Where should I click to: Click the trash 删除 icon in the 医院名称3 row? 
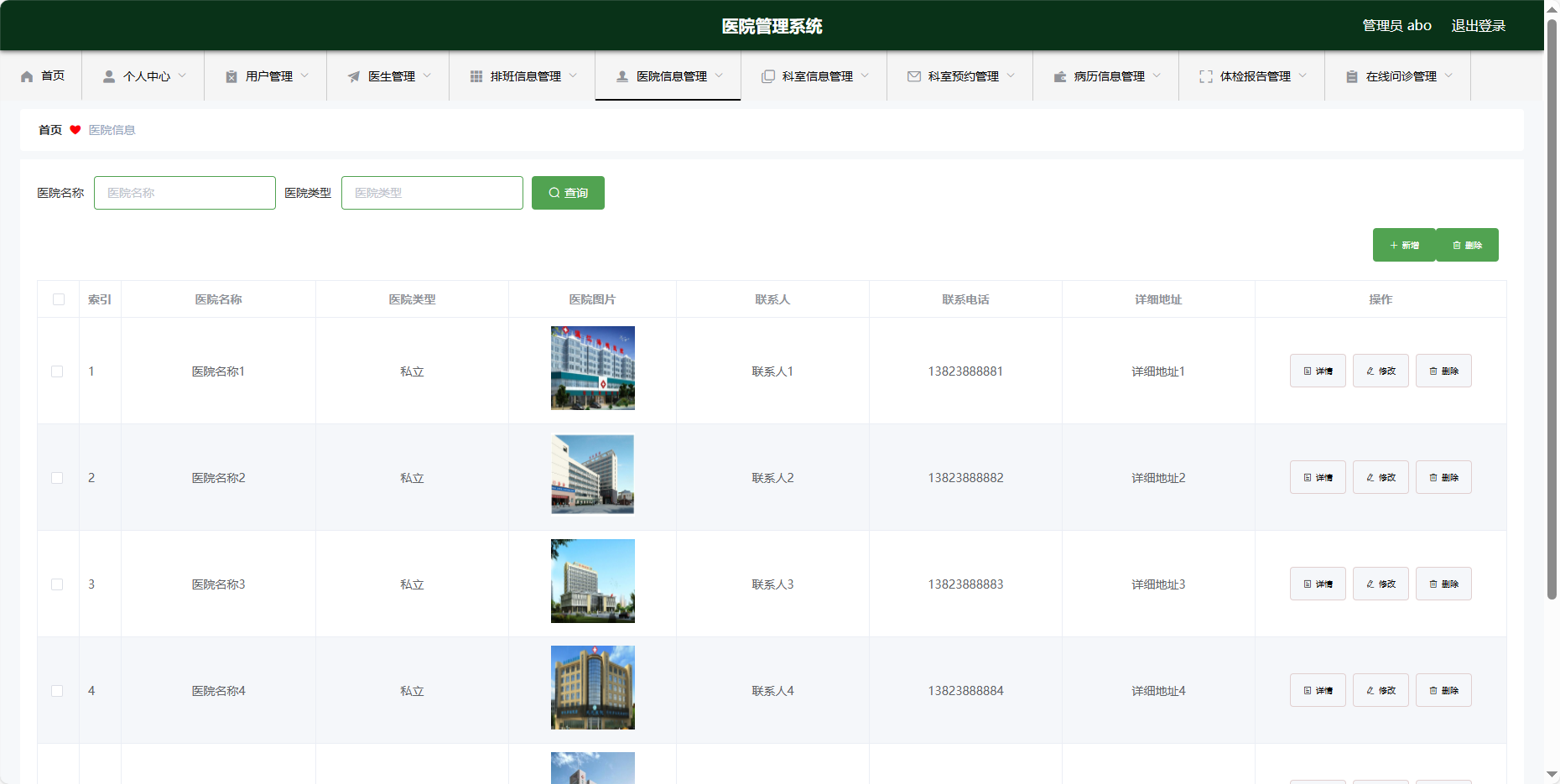coord(1433,584)
